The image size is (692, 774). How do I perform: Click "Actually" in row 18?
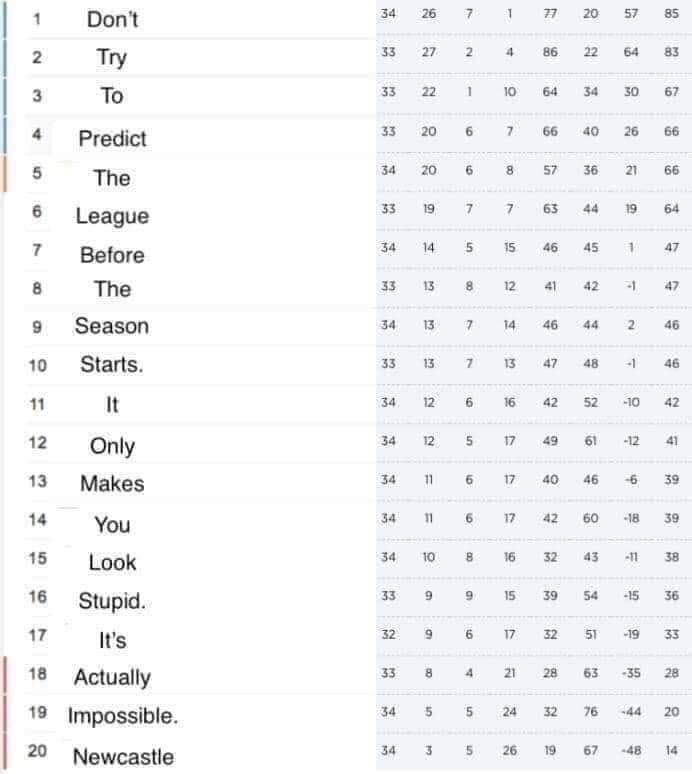click(x=113, y=678)
